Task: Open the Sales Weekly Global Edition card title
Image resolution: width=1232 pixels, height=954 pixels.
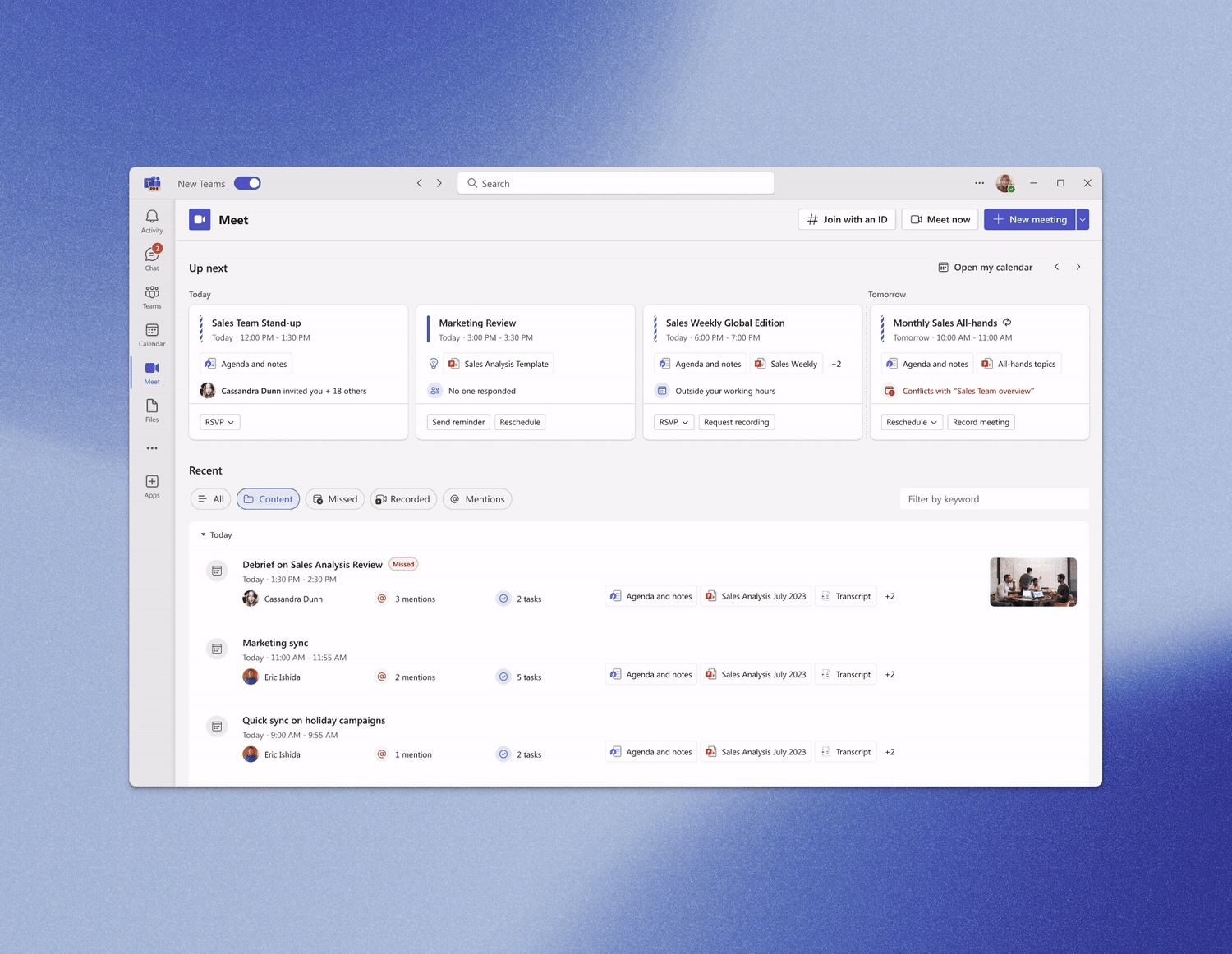Action: pos(725,323)
